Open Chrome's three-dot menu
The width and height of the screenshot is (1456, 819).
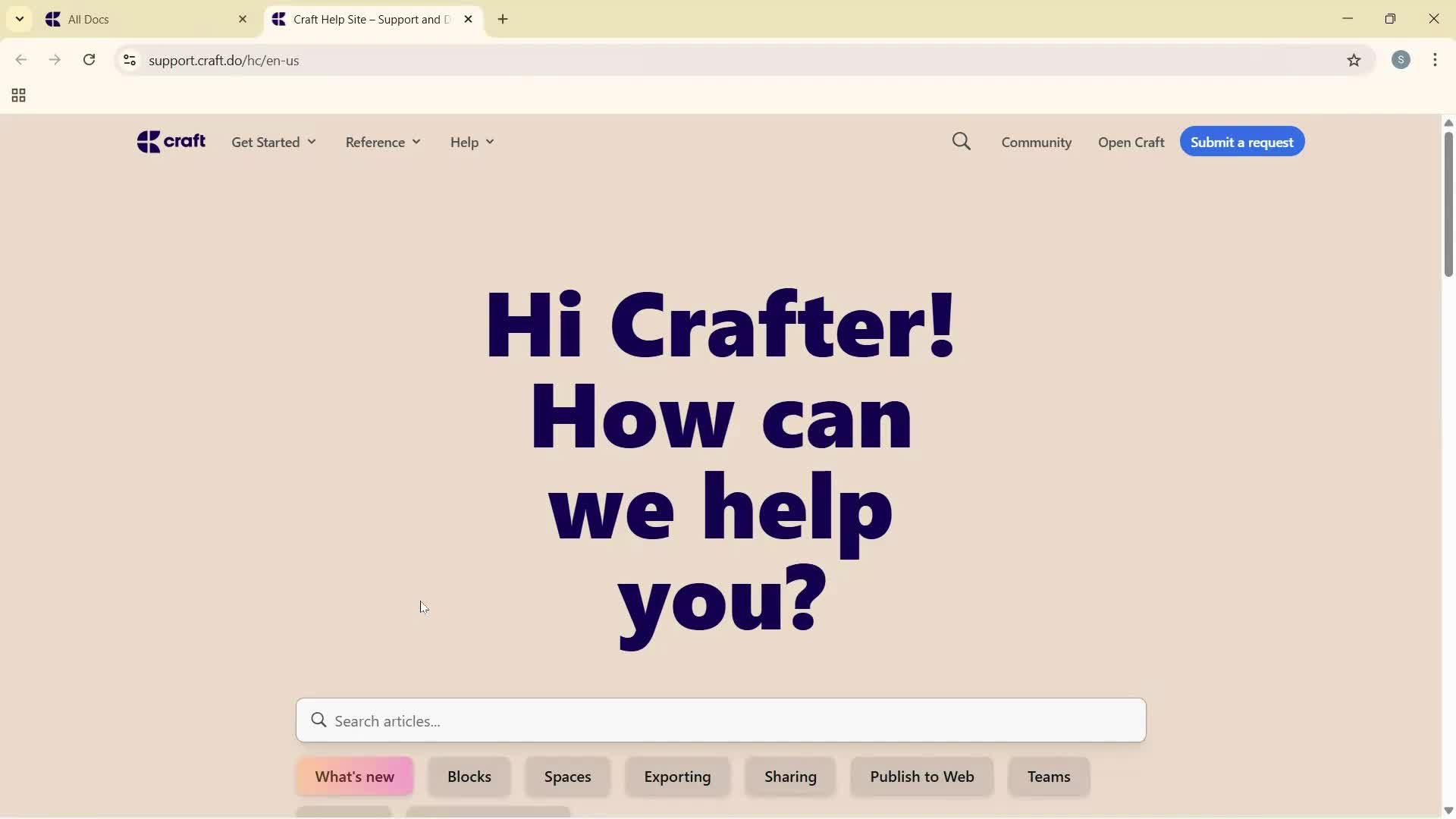point(1436,60)
